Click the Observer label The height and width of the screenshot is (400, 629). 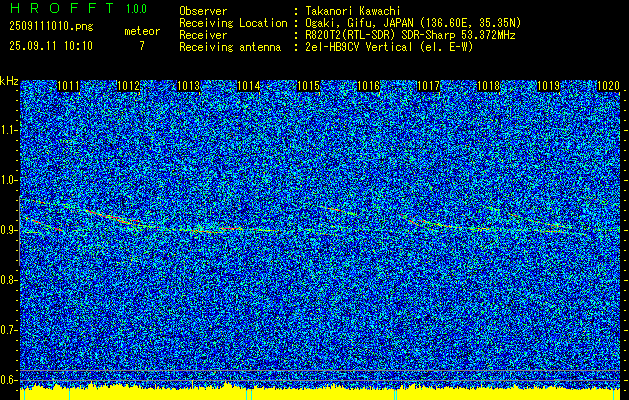coord(203,11)
